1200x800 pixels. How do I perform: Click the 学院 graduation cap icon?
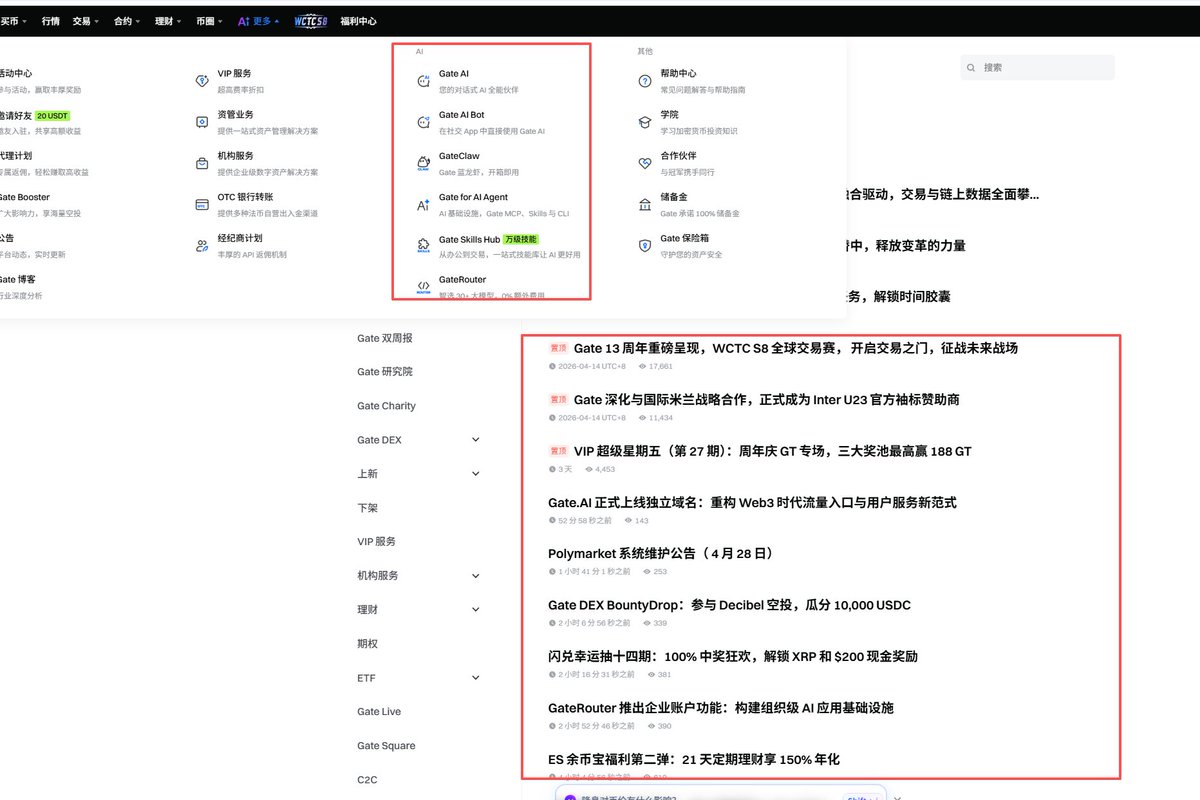pos(645,122)
